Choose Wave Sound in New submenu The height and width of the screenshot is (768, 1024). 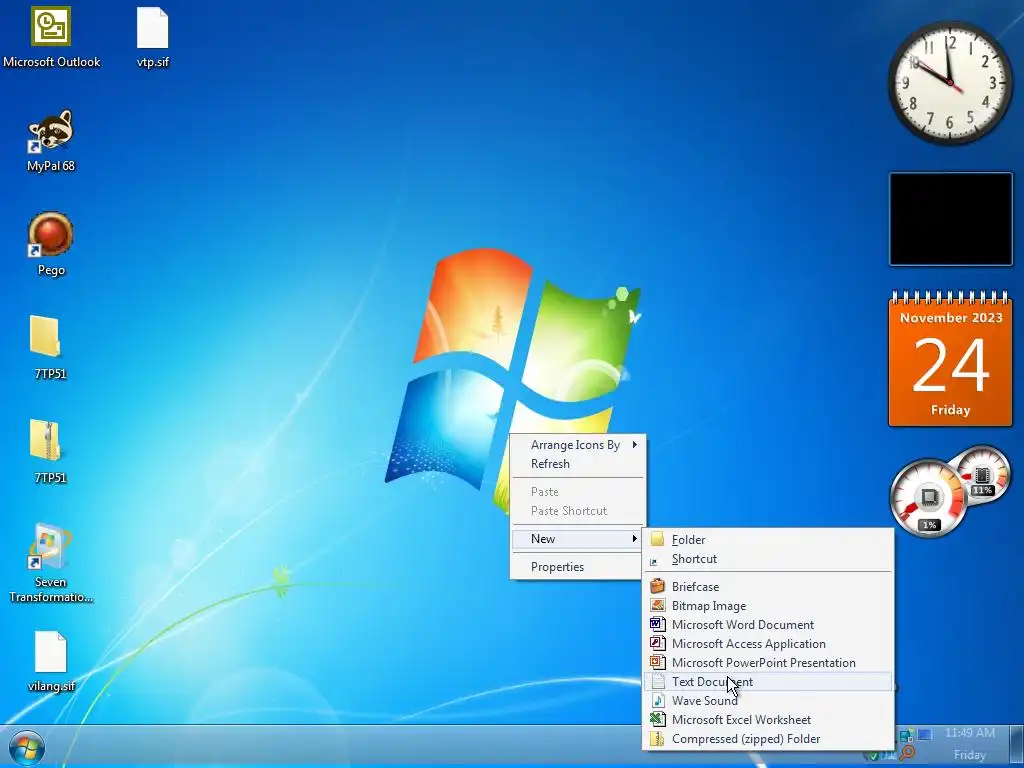pyautogui.click(x=768, y=701)
